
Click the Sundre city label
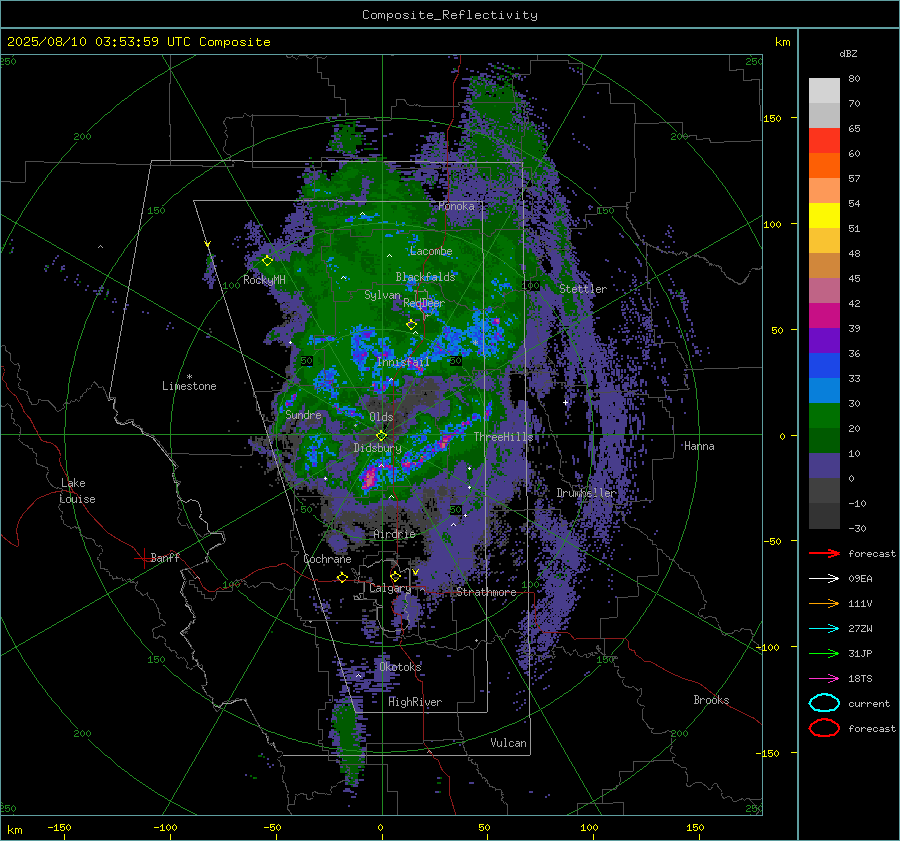[303, 414]
